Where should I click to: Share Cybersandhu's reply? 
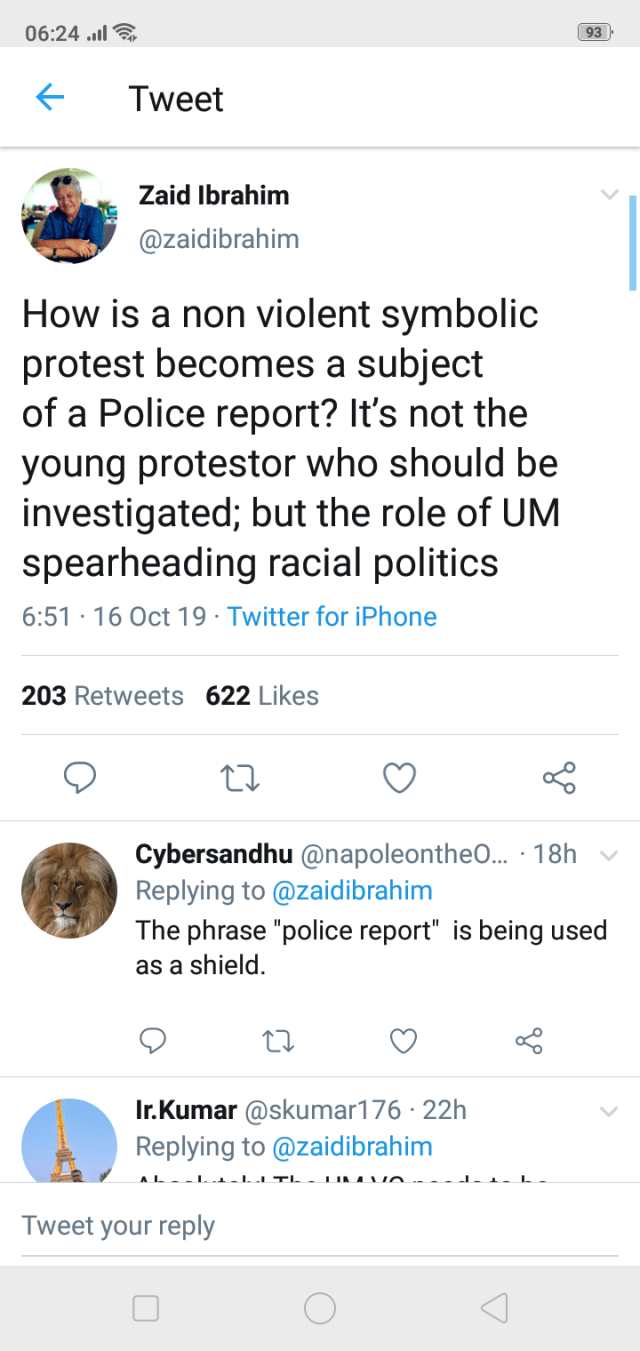529,1041
